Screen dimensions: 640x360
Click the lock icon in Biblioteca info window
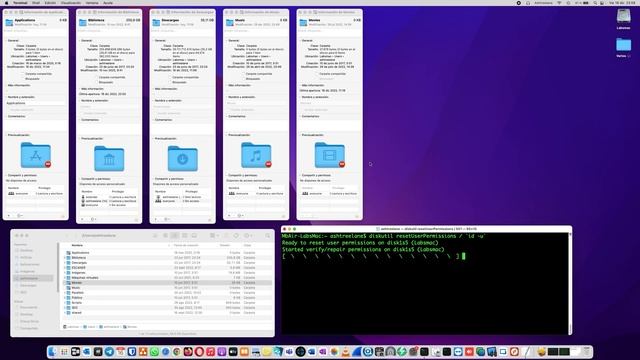136,220
